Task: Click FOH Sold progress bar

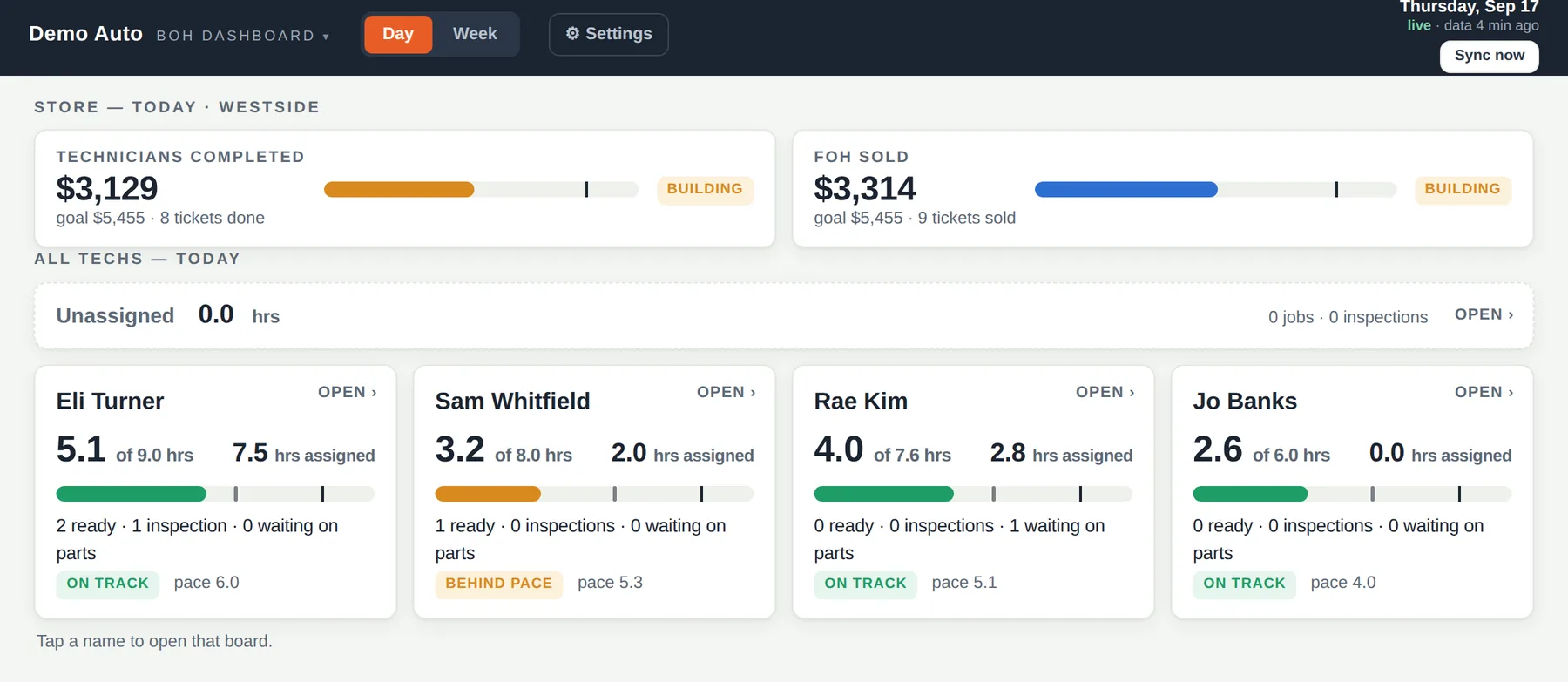Action: (x=1215, y=189)
